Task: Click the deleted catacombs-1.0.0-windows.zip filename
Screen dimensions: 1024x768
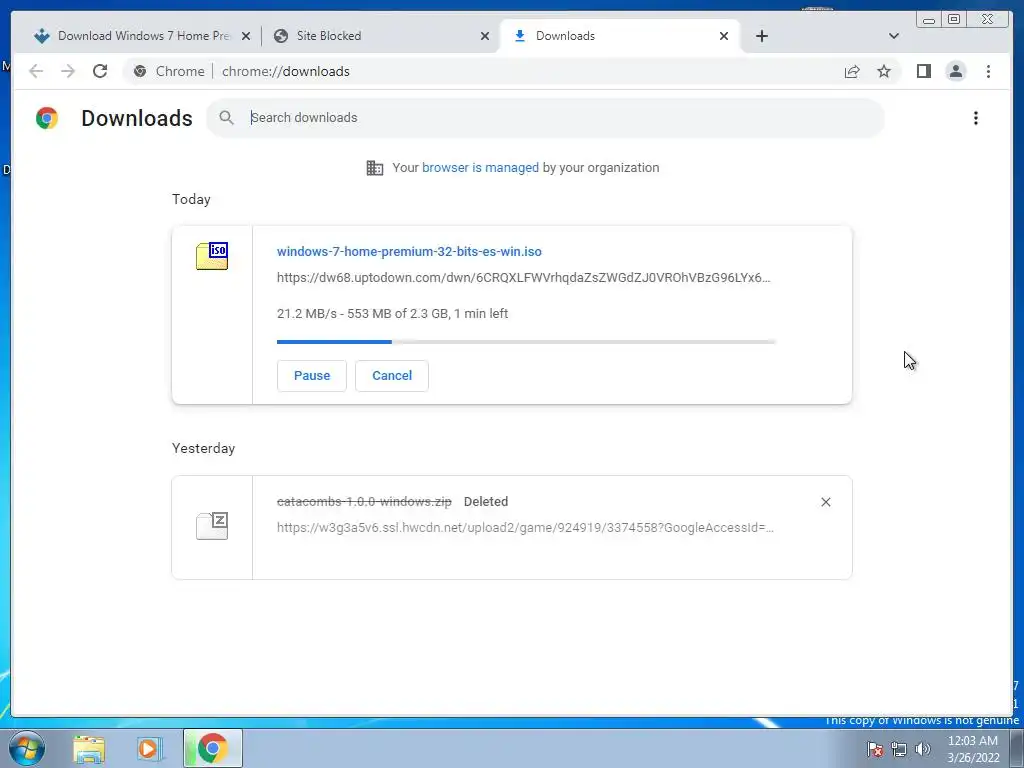Action: [364, 502]
